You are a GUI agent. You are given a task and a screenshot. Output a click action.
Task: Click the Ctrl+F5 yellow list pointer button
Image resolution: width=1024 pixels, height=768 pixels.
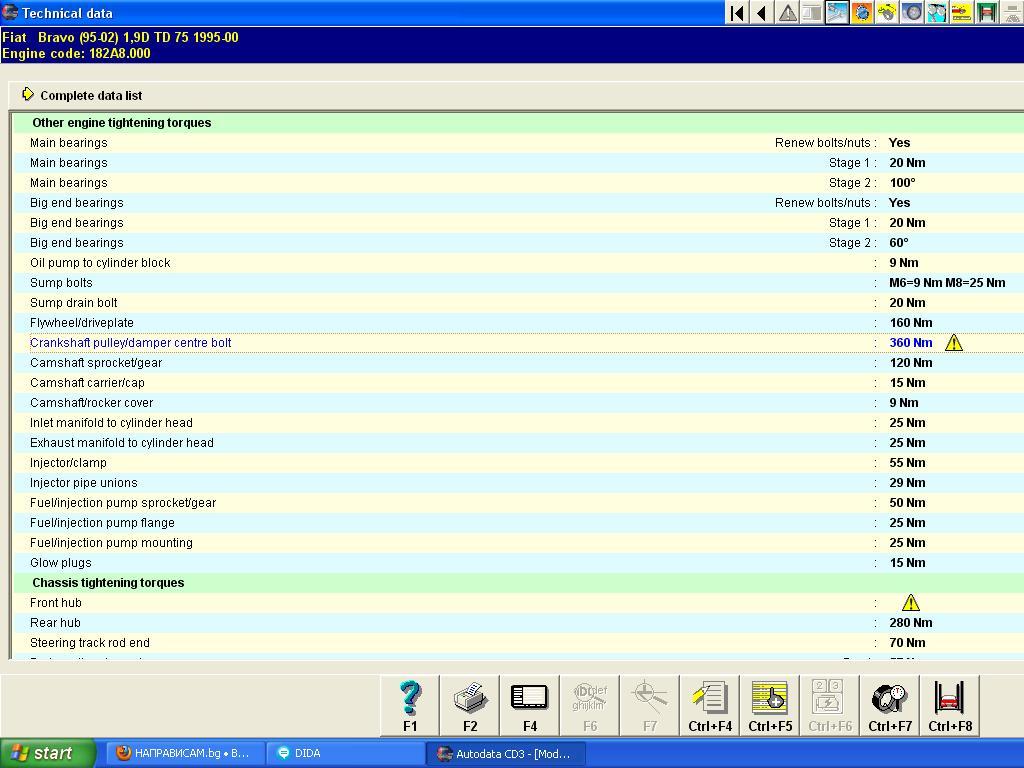point(770,705)
